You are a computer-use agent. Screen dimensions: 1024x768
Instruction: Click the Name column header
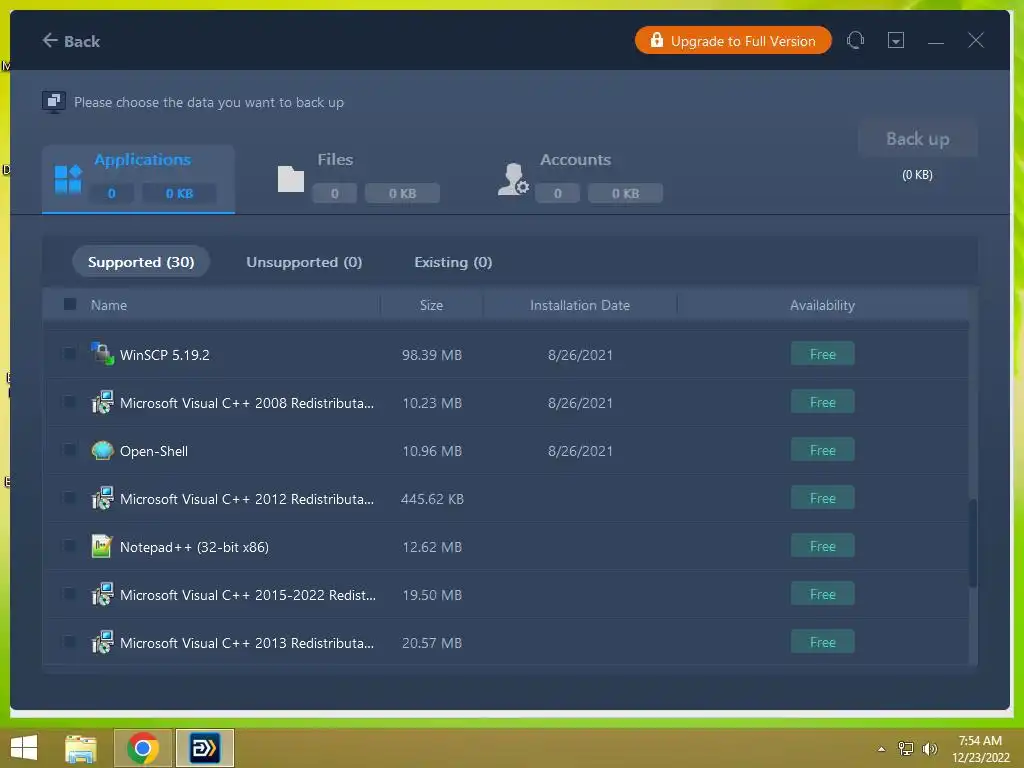click(108, 305)
